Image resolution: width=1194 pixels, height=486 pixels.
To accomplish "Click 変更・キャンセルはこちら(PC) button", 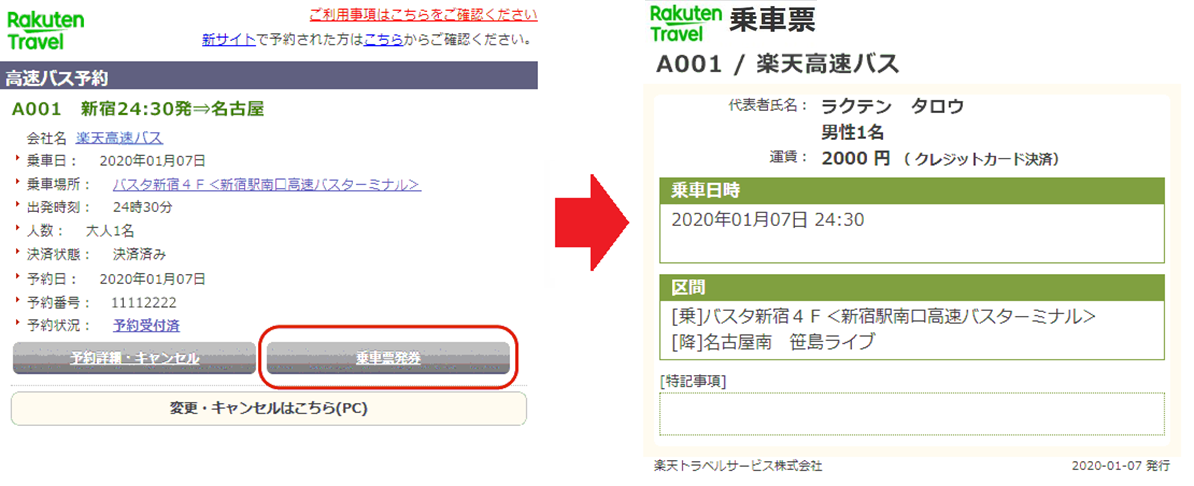I will (268, 409).
